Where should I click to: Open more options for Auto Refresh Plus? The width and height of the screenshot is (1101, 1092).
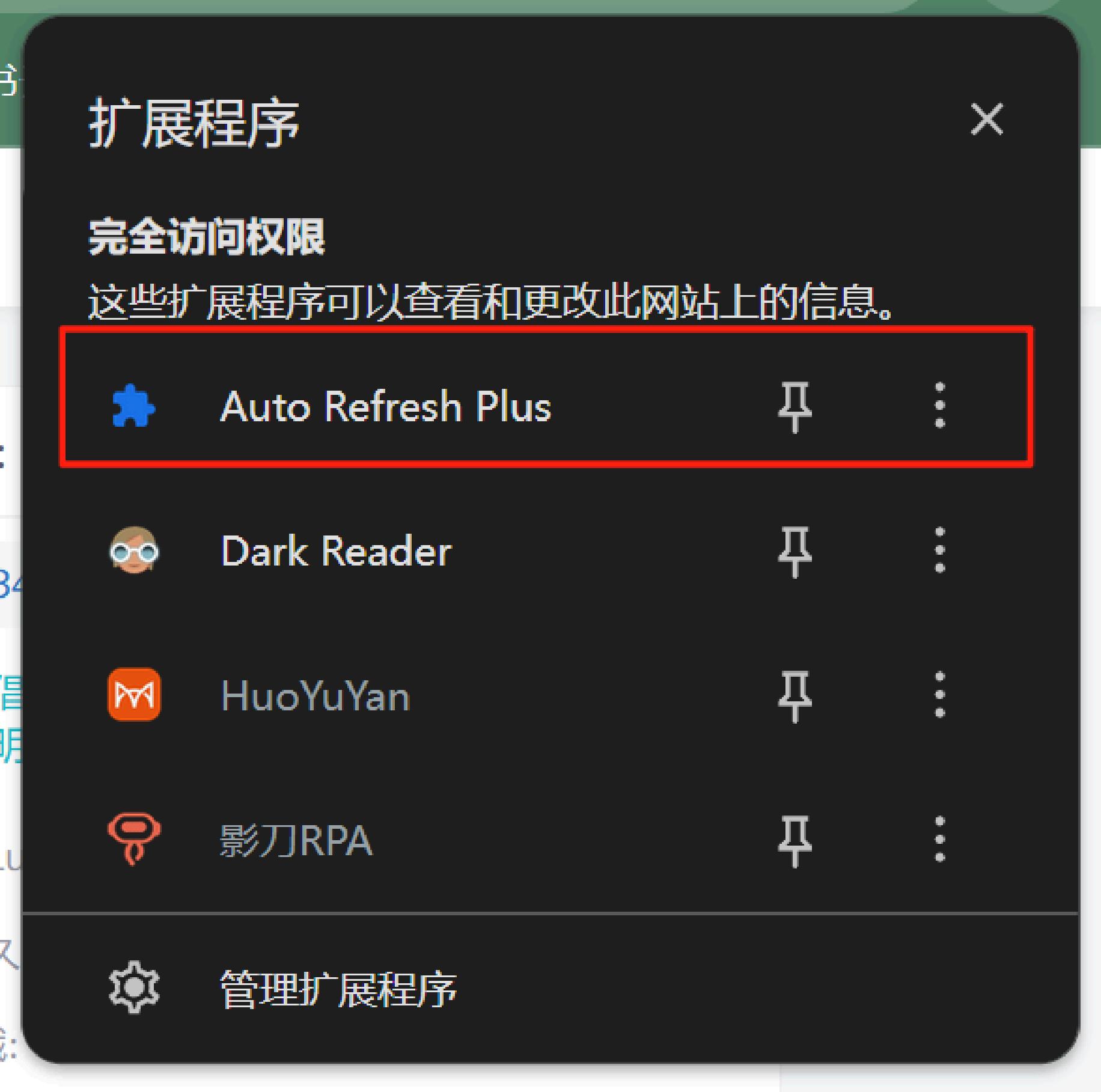(940, 406)
